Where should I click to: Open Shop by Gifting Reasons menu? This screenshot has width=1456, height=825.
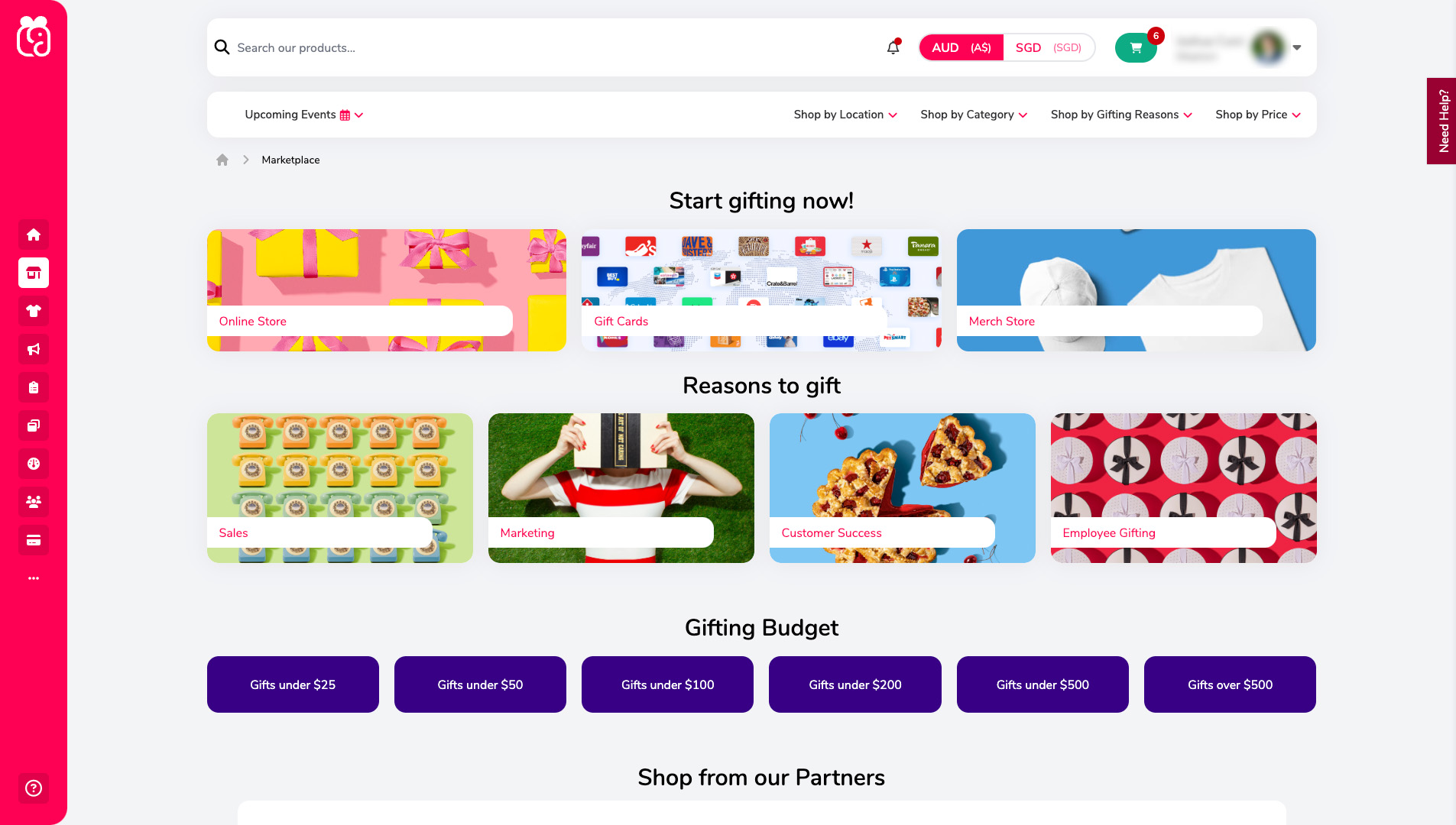click(1121, 115)
